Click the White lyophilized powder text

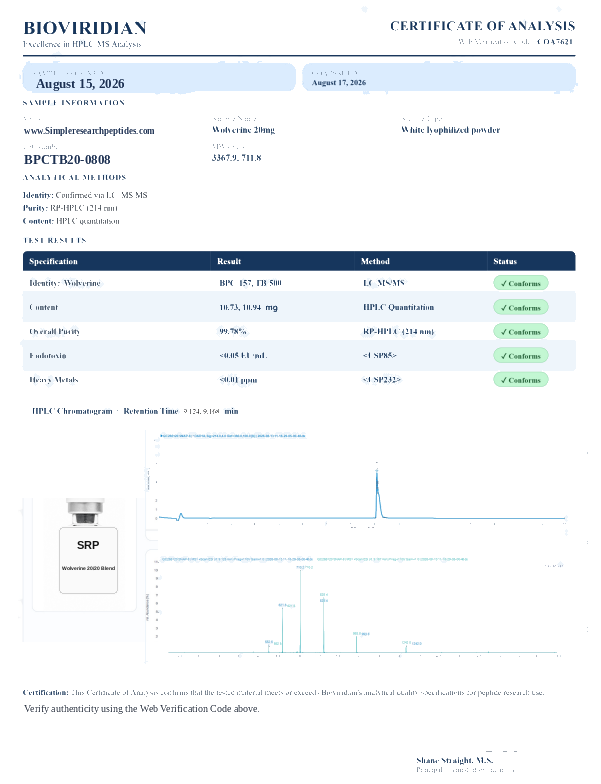click(x=450, y=130)
